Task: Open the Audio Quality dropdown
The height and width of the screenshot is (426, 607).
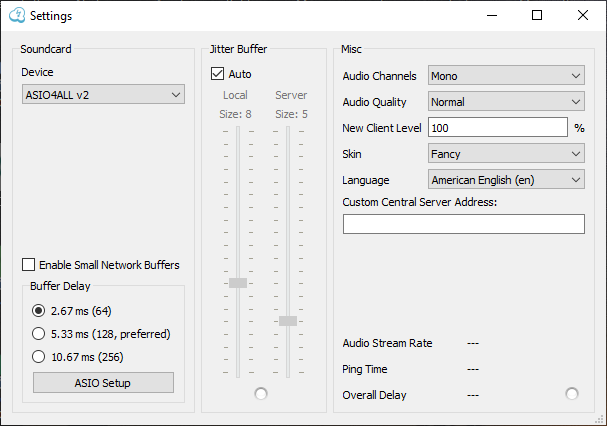Action: point(506,101)
